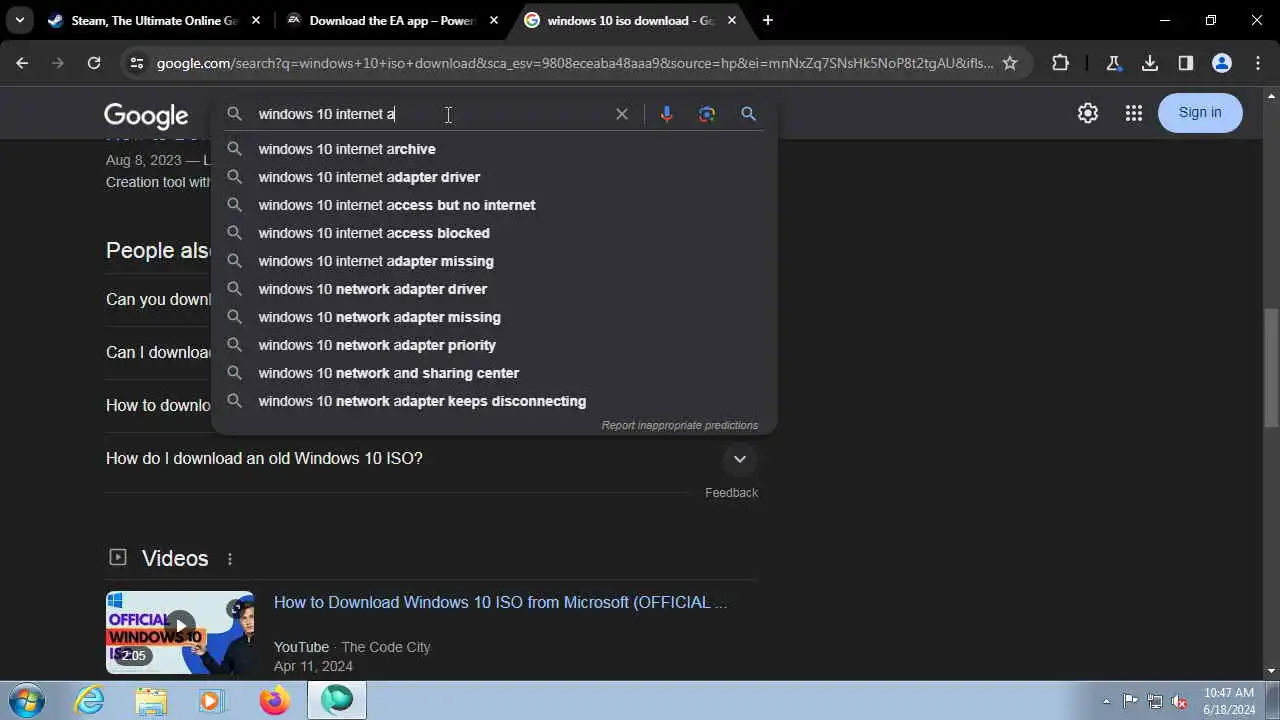The image size is (1280, 720).
Task: Clear the search box text
Action: pos(622,114)
